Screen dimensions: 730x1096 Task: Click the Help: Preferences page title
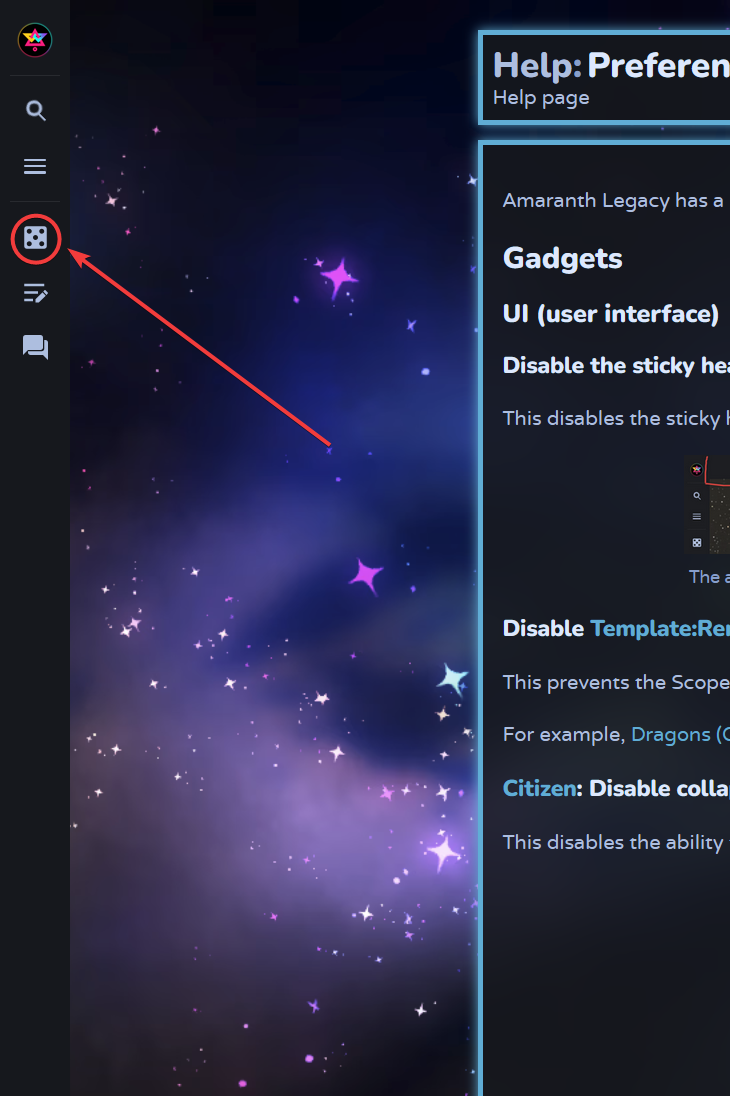(x=610, y=66)
